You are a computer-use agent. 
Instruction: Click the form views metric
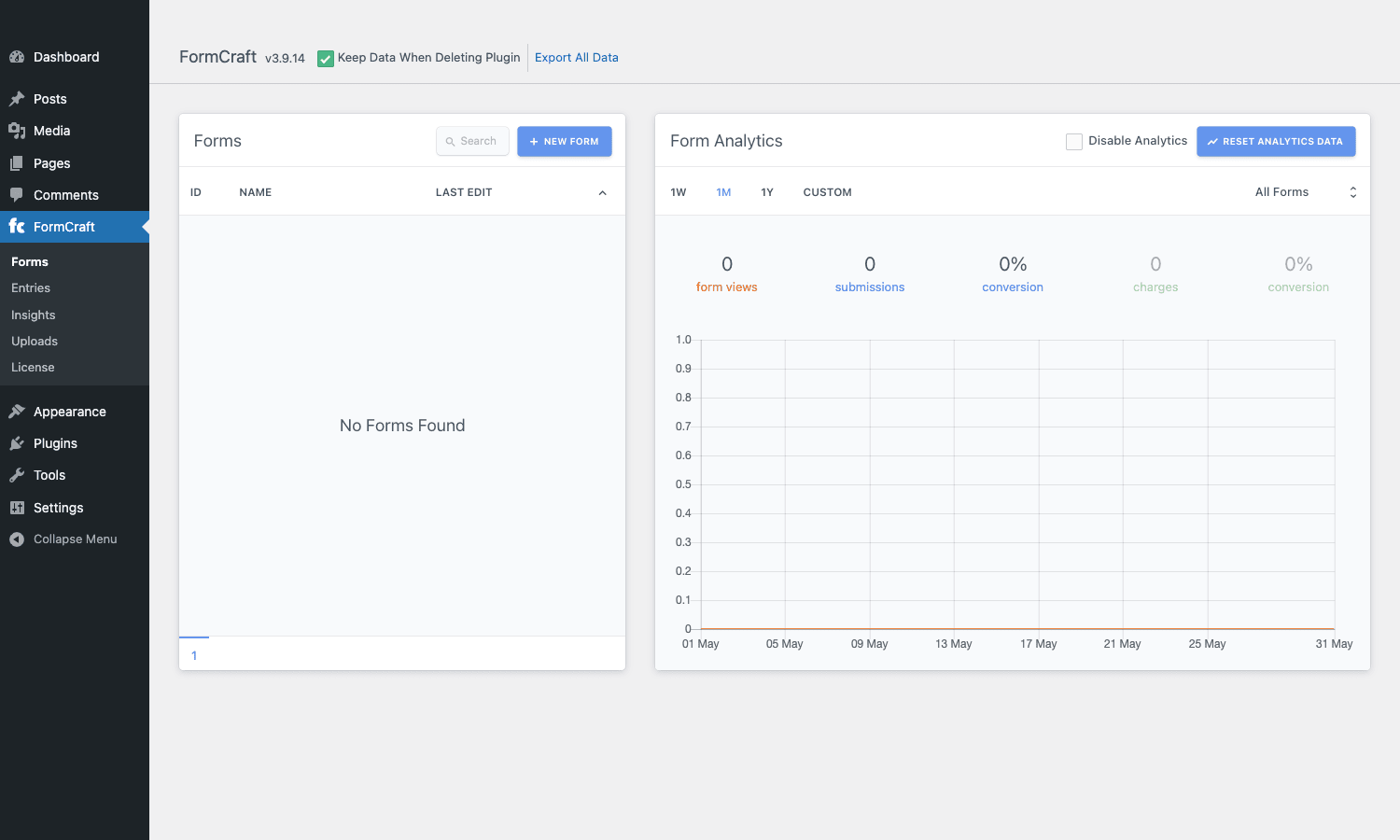[x=727, y=274]
